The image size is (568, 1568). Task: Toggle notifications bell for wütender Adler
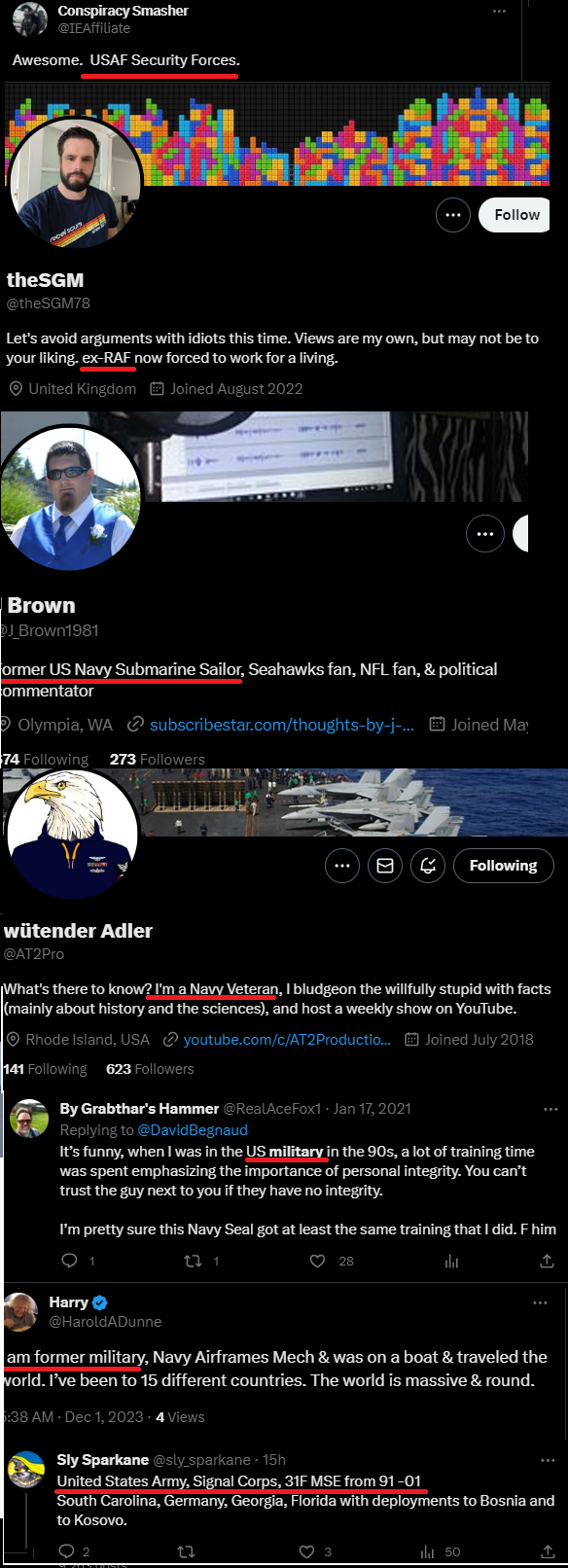point(428,866)
